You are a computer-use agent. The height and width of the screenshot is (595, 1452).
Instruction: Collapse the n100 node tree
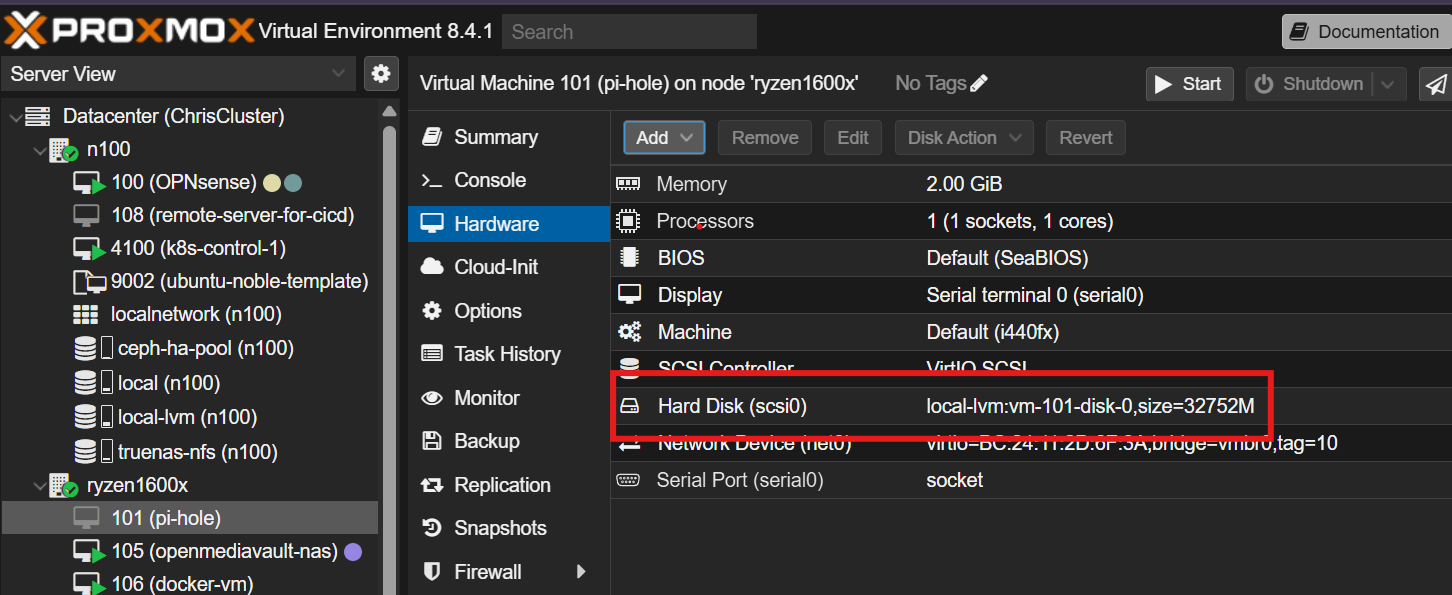pyautogui.click(x=40, y=151)
